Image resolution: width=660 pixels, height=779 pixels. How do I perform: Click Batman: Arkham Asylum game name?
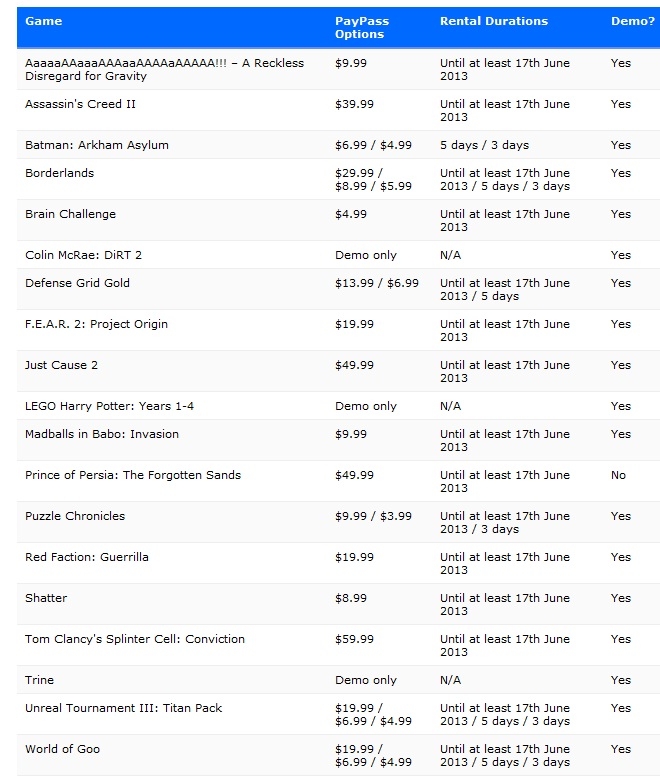coord(97,145)
